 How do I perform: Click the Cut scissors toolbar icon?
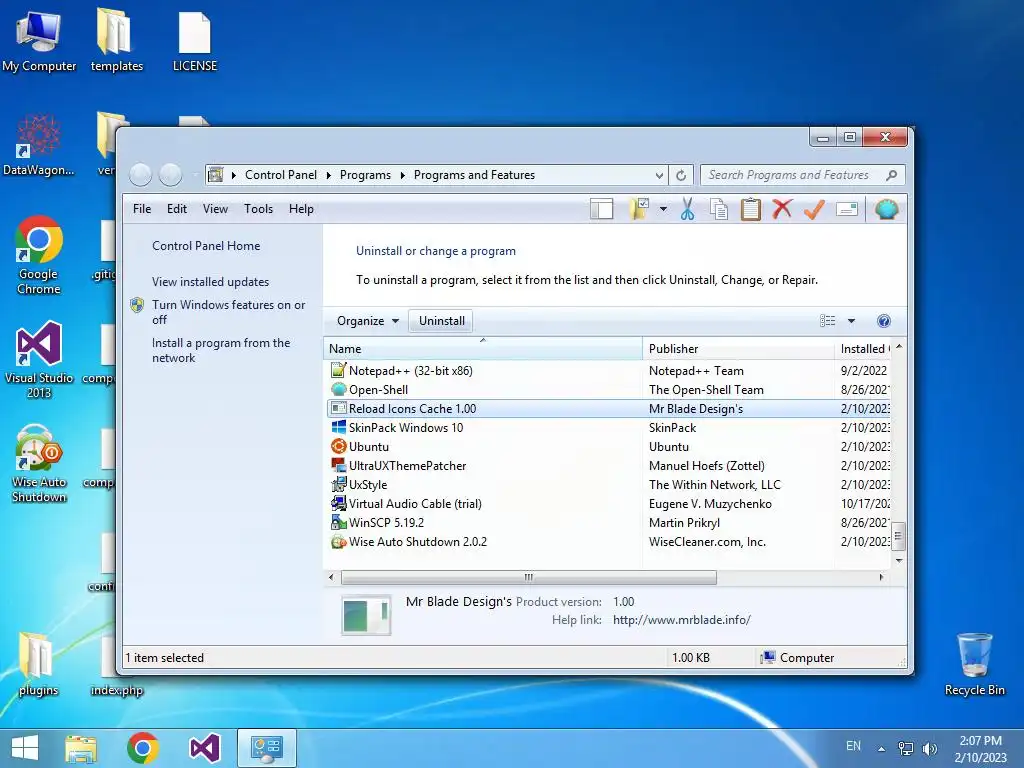pos(687,209)
